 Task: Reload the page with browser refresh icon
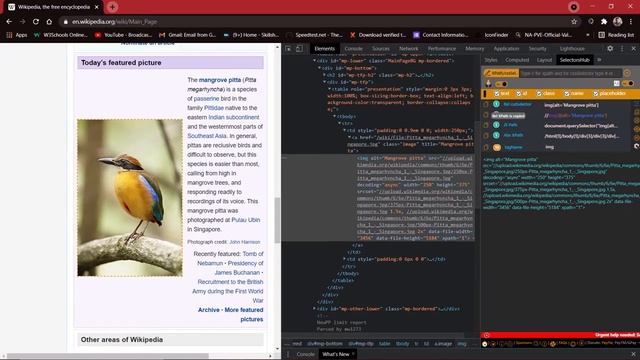[x=36, y=22]
